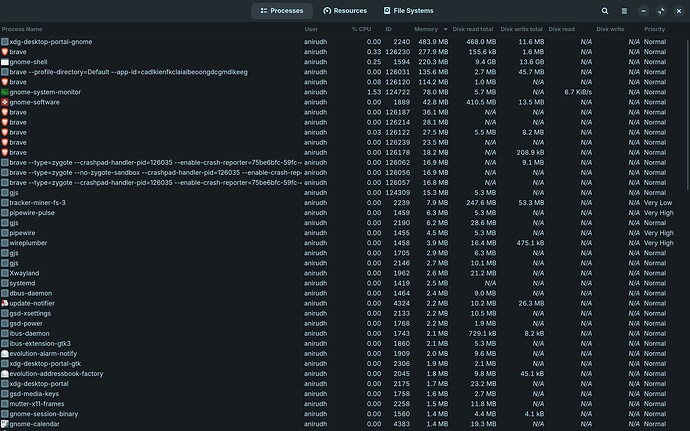Click the Xwayland process icon

pyautogui.click(x=5, y=273)
